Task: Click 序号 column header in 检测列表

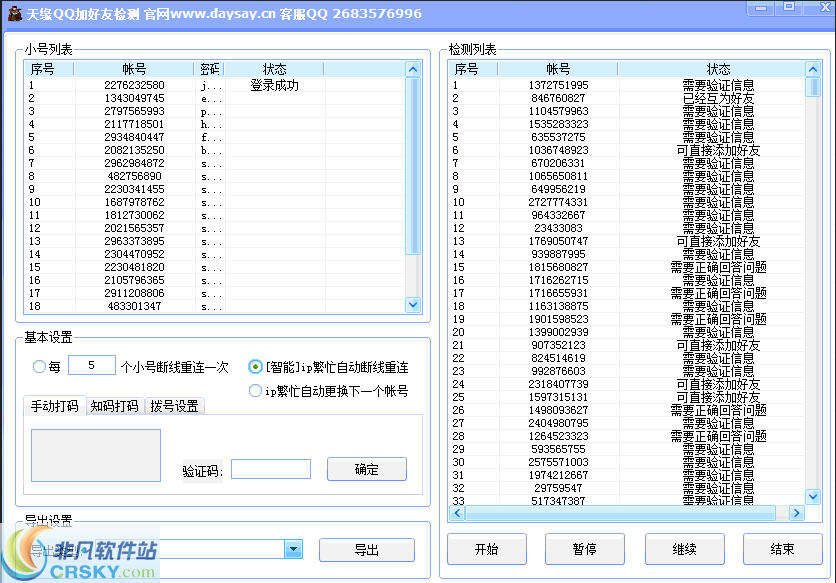Action: 473,69
